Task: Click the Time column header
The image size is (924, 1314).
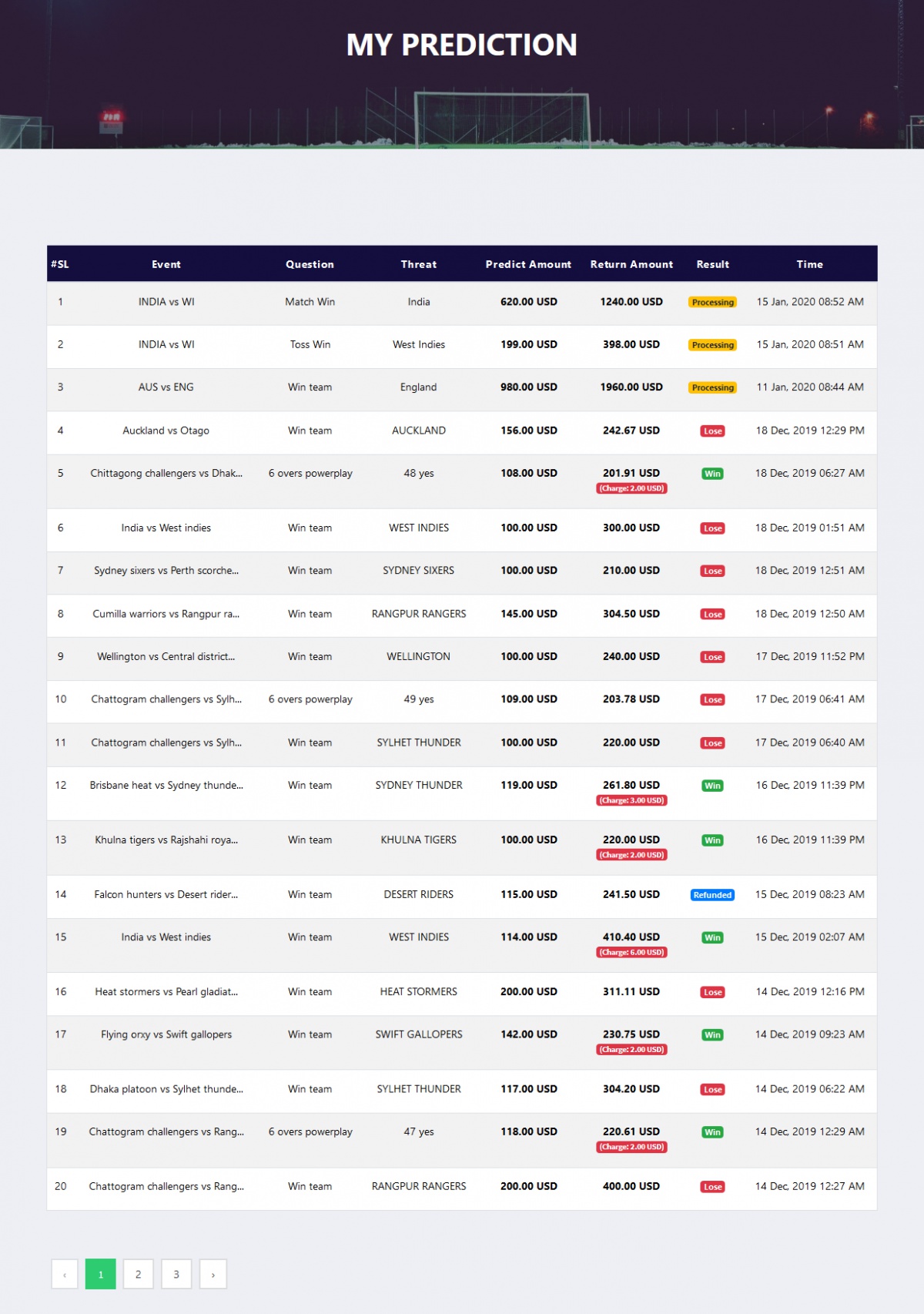Action: [x=809, y=264]
